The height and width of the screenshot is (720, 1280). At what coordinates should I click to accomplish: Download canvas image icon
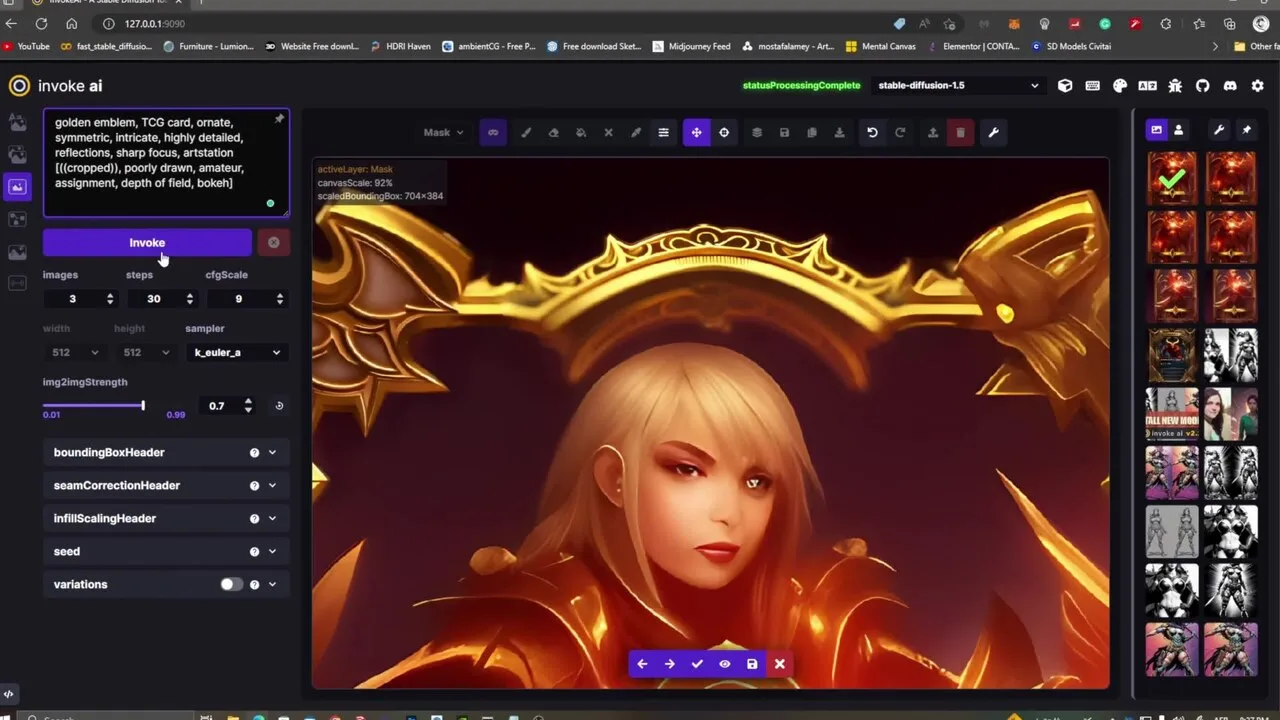coord(839,132)
